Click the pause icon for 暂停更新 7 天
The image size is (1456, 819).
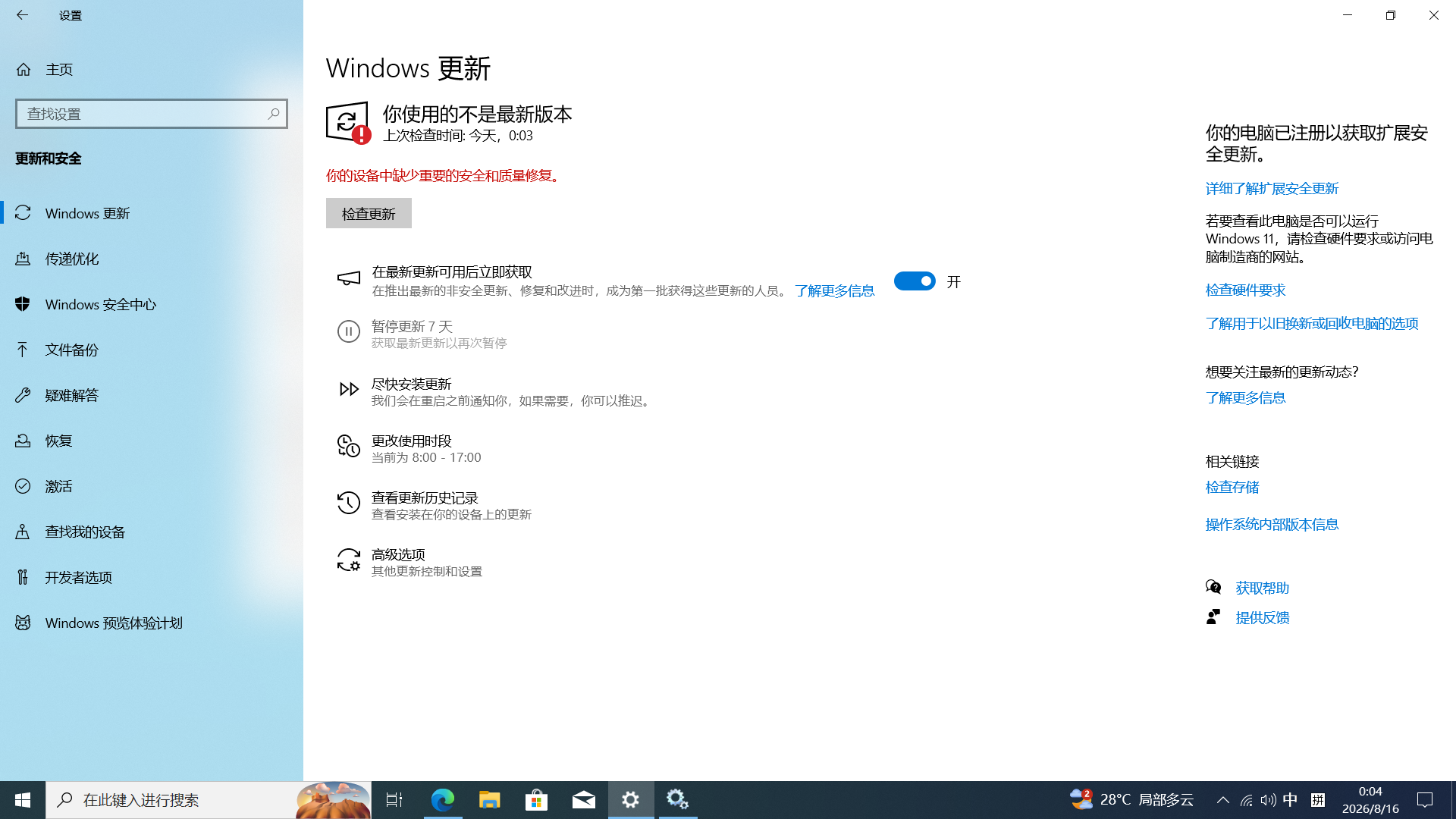[x=349, y=331]
